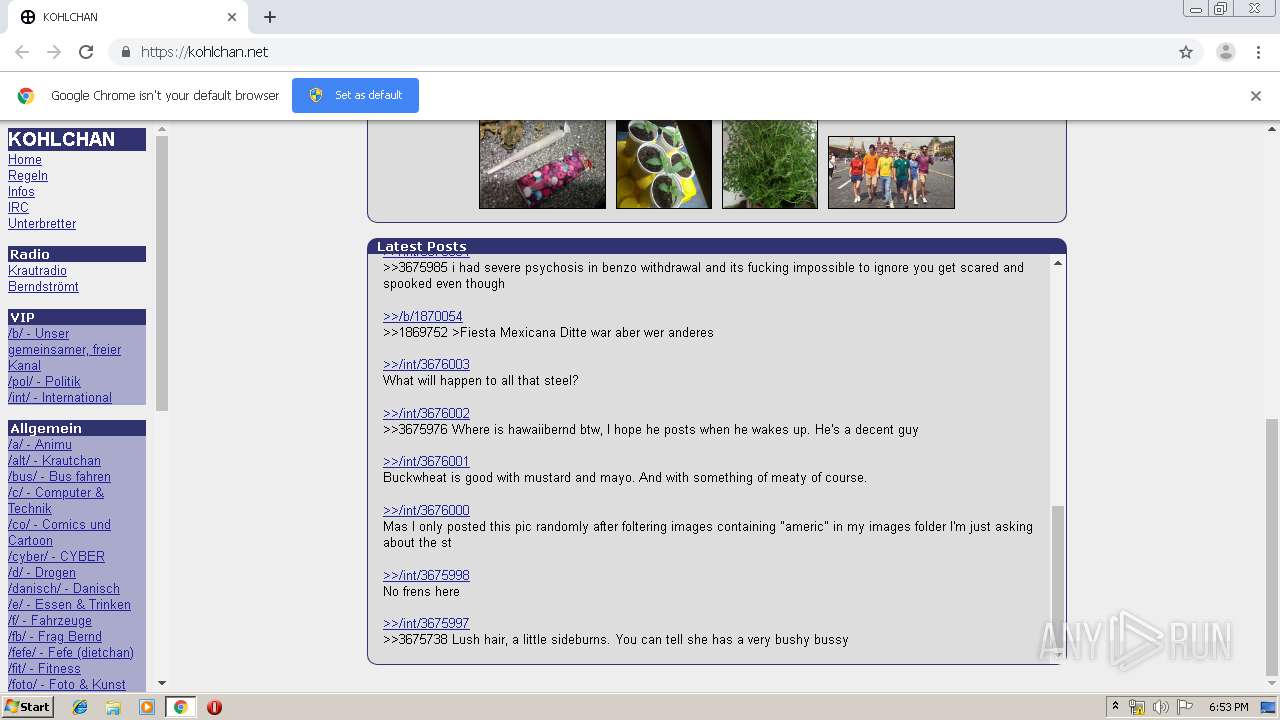
Task: Open the red stop-sign taskbar icon
Action: tap(214, 707)
